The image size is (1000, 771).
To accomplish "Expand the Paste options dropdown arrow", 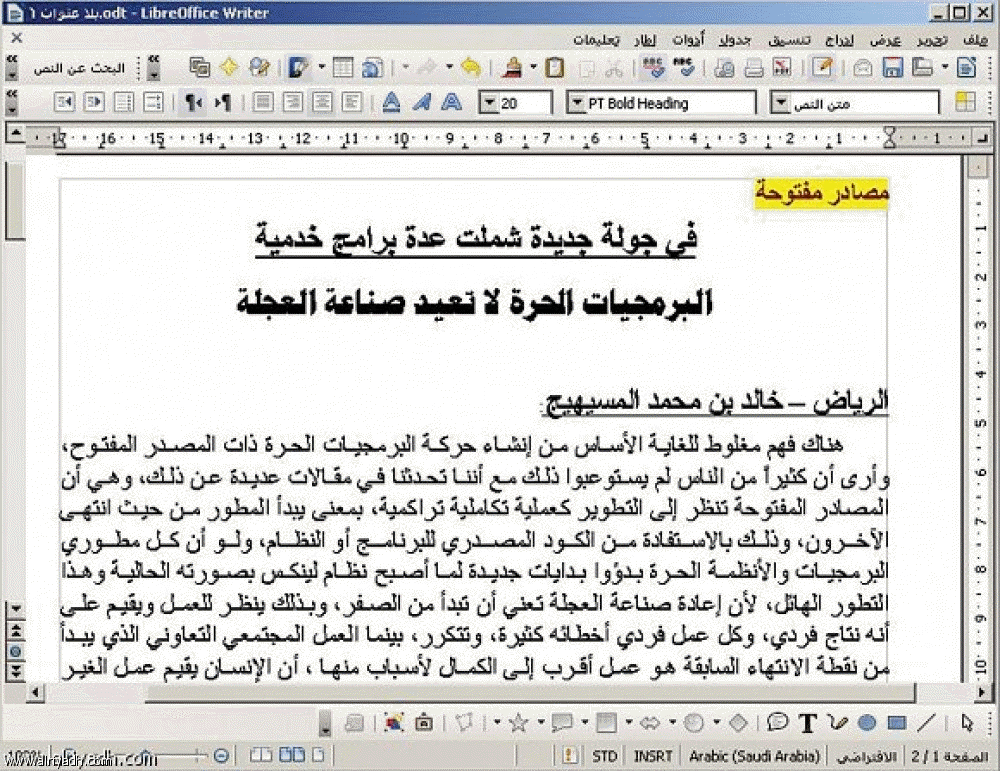I will tap(534, 68).
